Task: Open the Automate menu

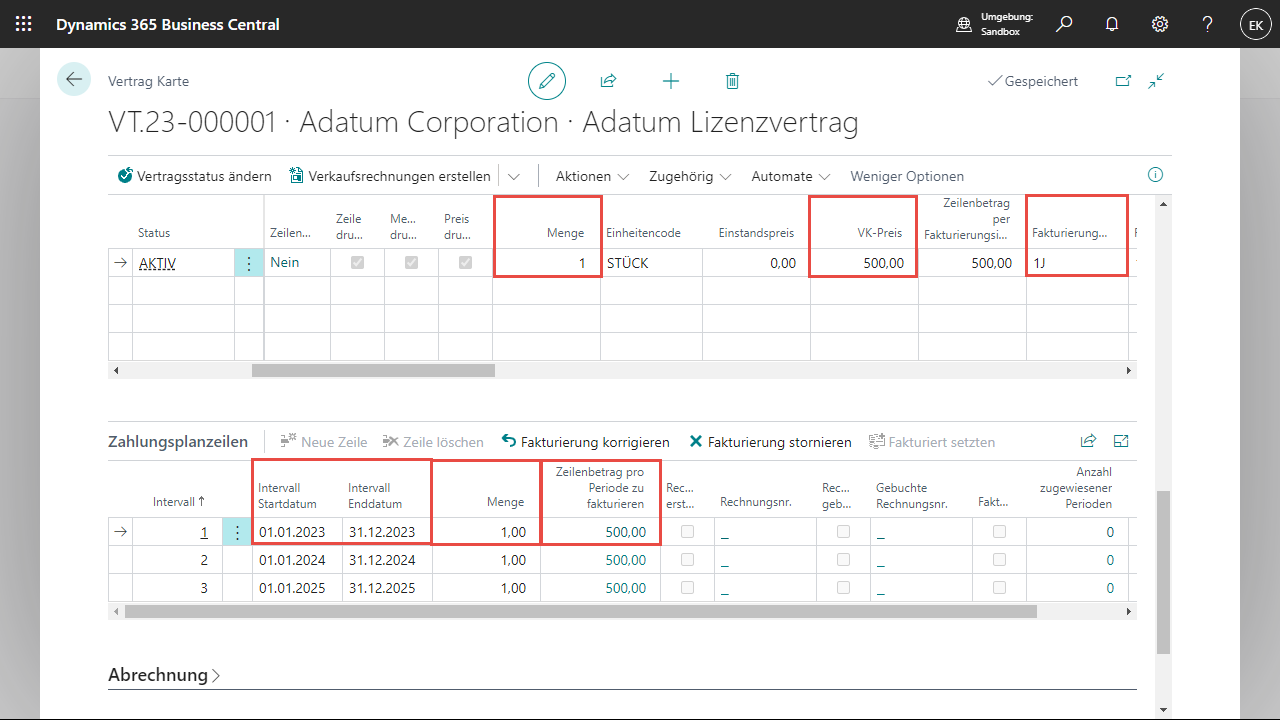Action: tap(792, 176)
